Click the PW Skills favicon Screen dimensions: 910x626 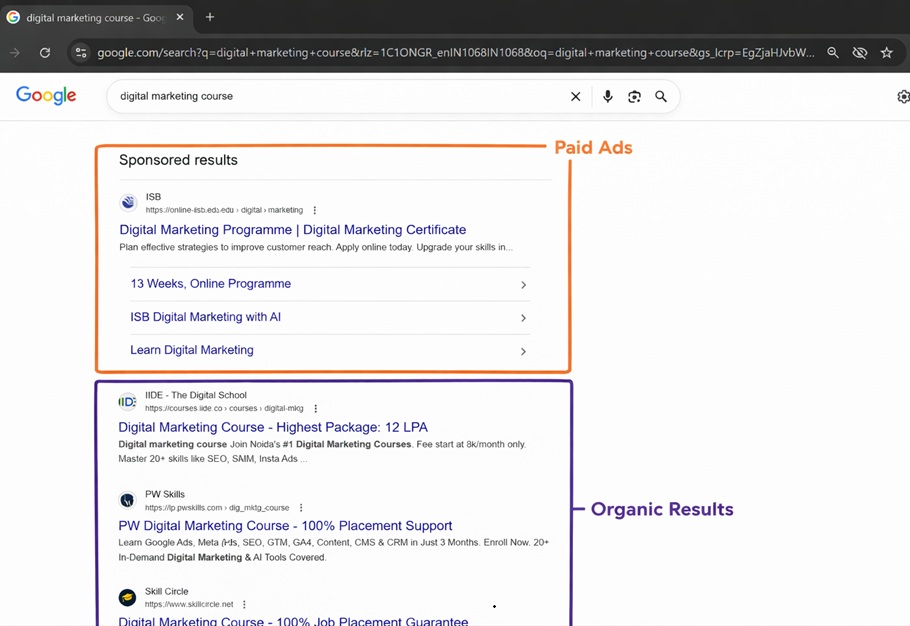(127, 500)
